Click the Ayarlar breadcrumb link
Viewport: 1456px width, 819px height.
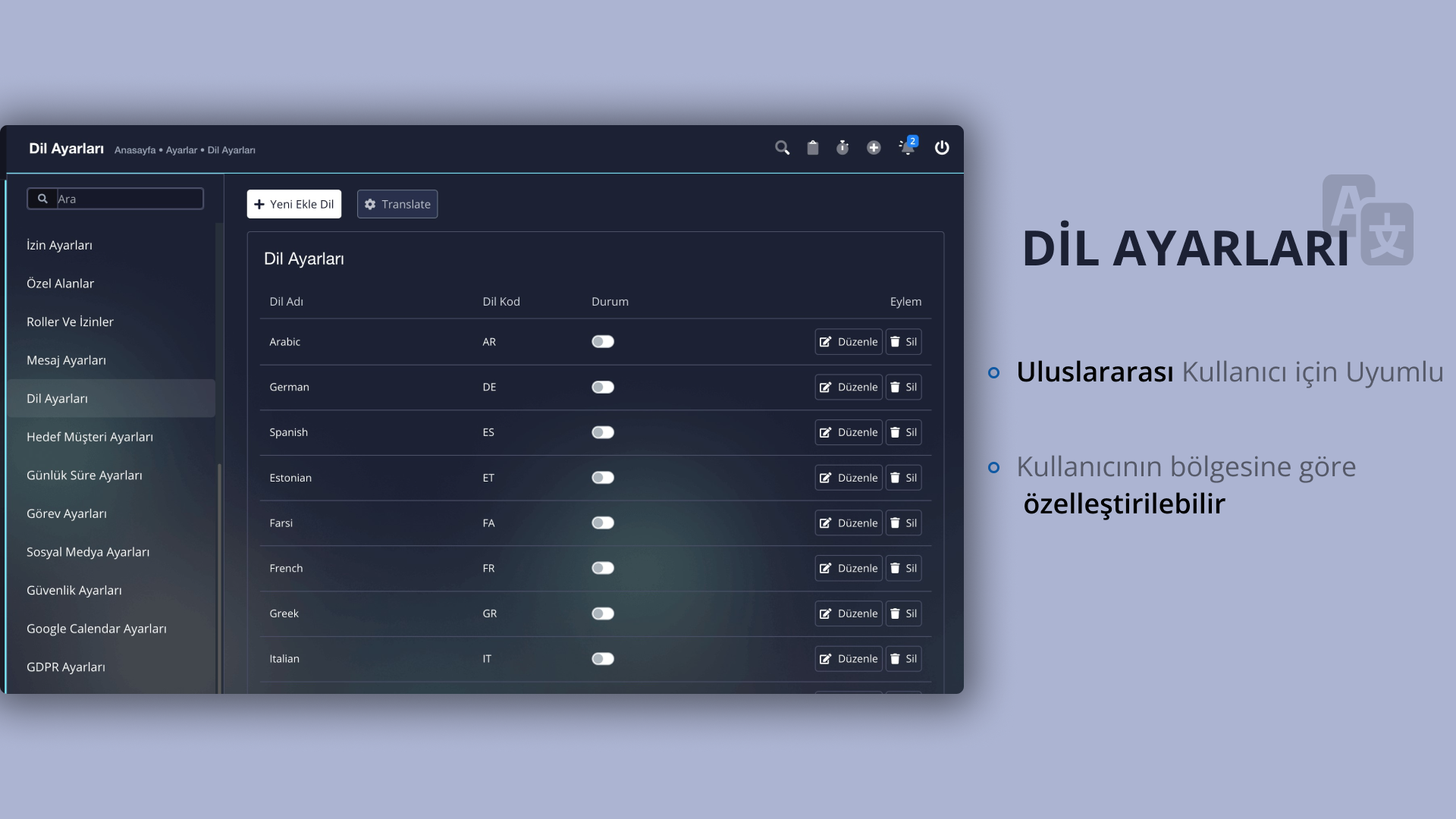point(181,150)
